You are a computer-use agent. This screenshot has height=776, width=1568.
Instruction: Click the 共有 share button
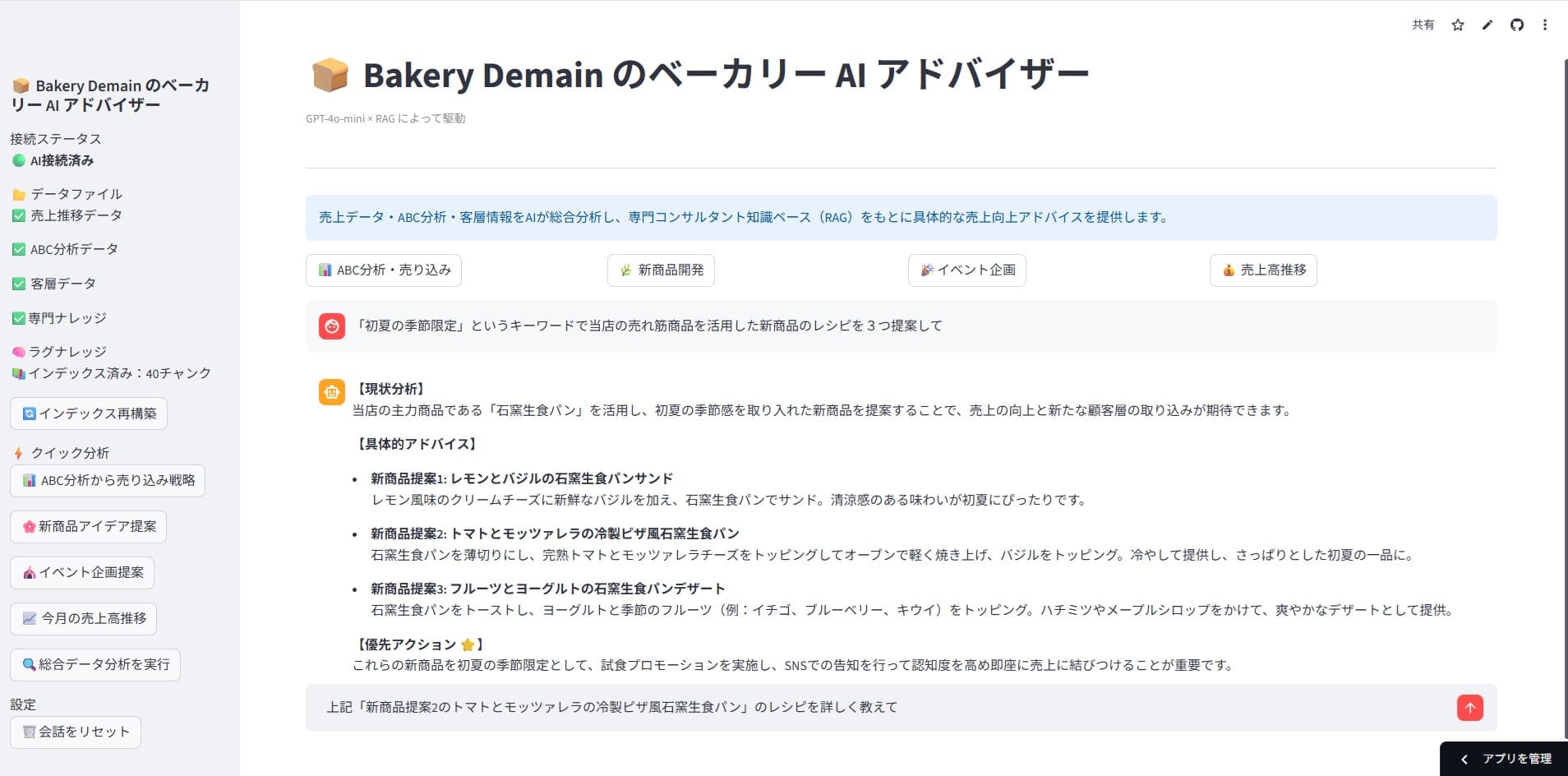coord(1423,25)
